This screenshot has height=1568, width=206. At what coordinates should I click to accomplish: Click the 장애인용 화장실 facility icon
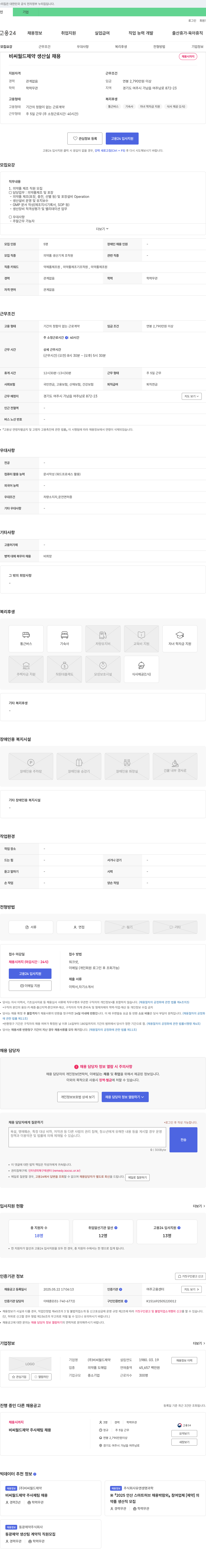coord(127,766)
